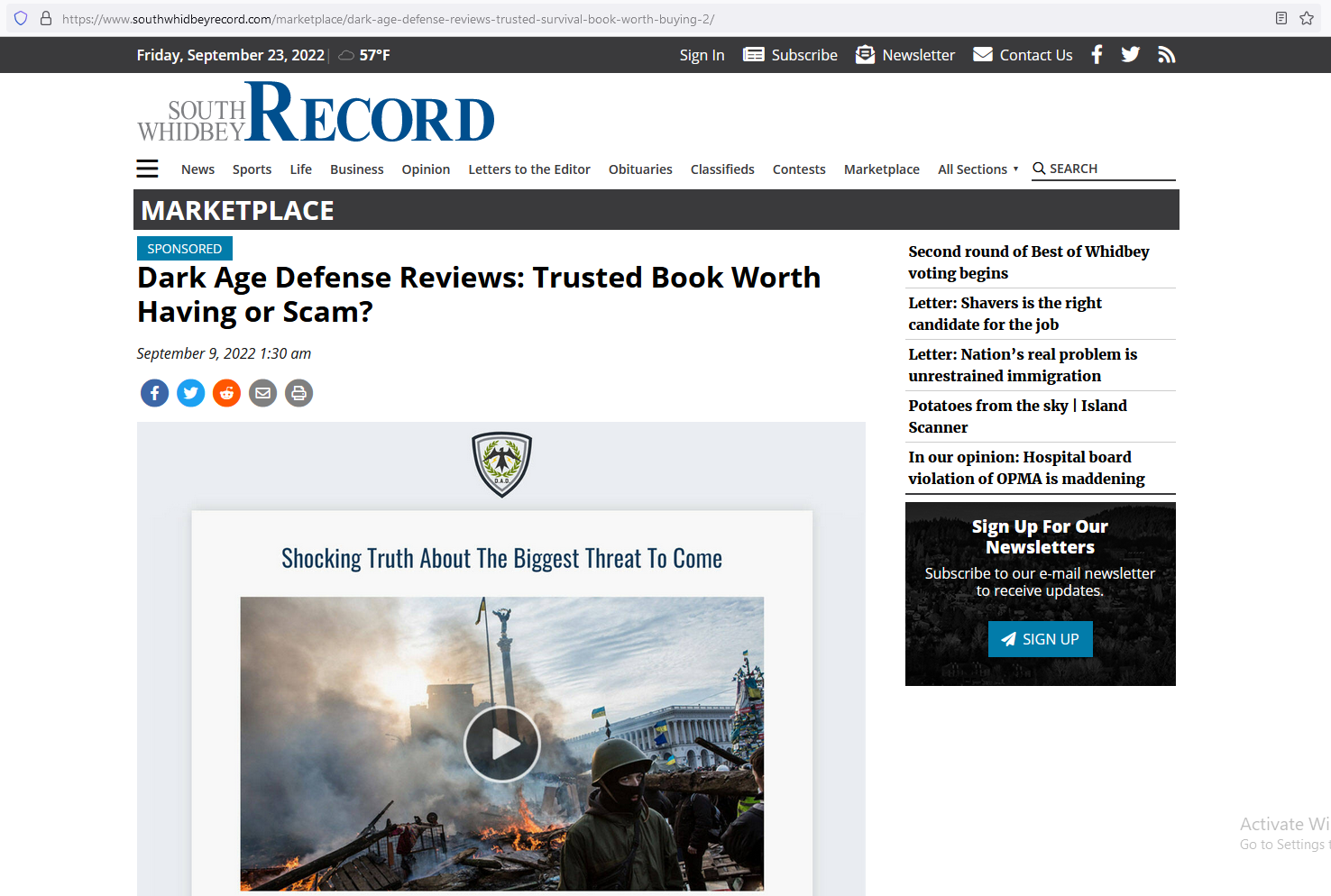Click the 57°F temperature reading
Image resolution: width=1331 pixels, height=896 pixels.
pos(375,55)
